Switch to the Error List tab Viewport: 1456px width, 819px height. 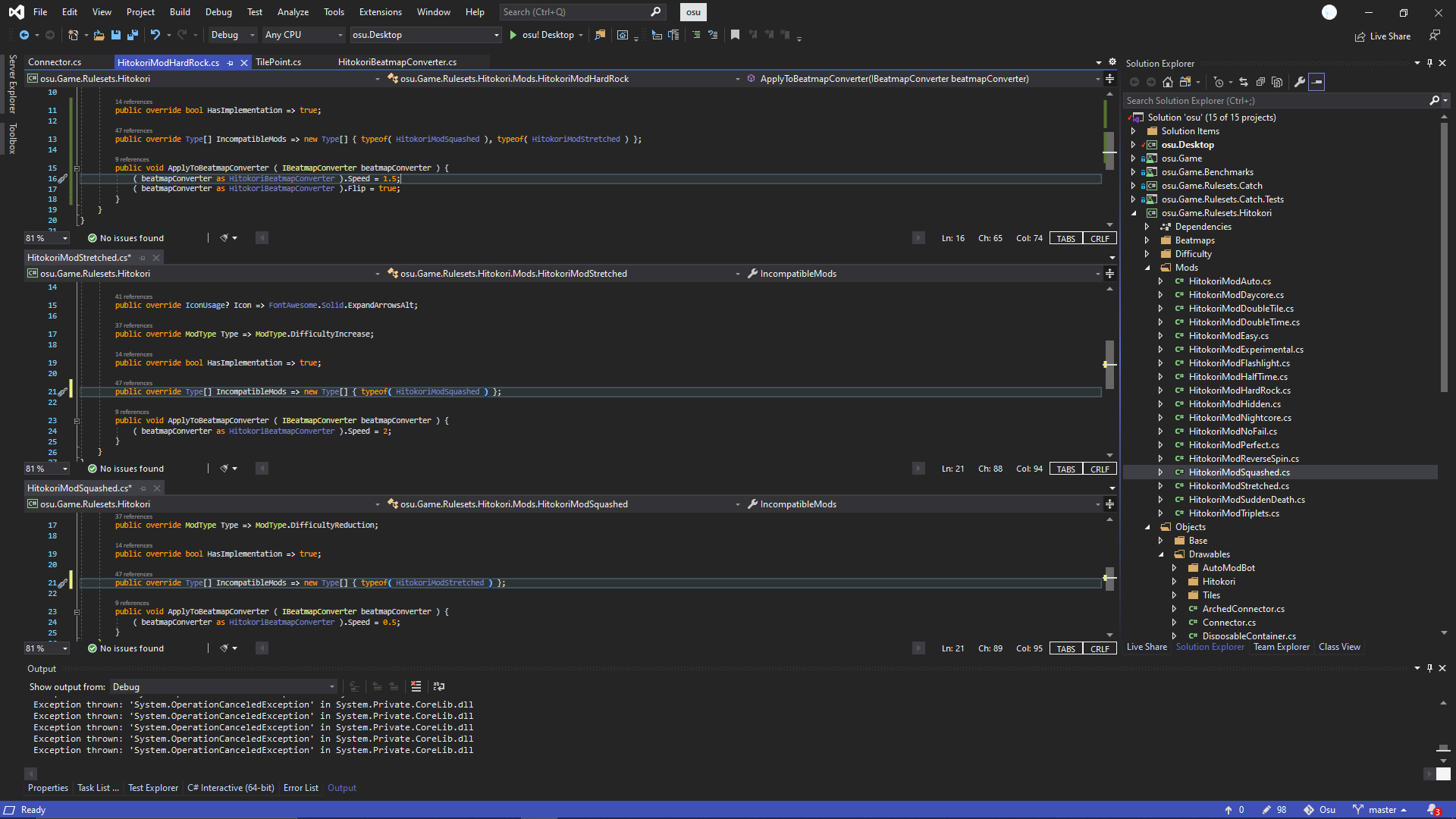click(x=301, y=788)
